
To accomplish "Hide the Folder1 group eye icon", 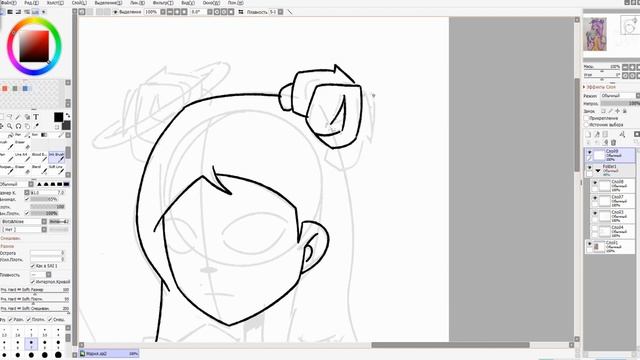I will (x=589, y=167).
